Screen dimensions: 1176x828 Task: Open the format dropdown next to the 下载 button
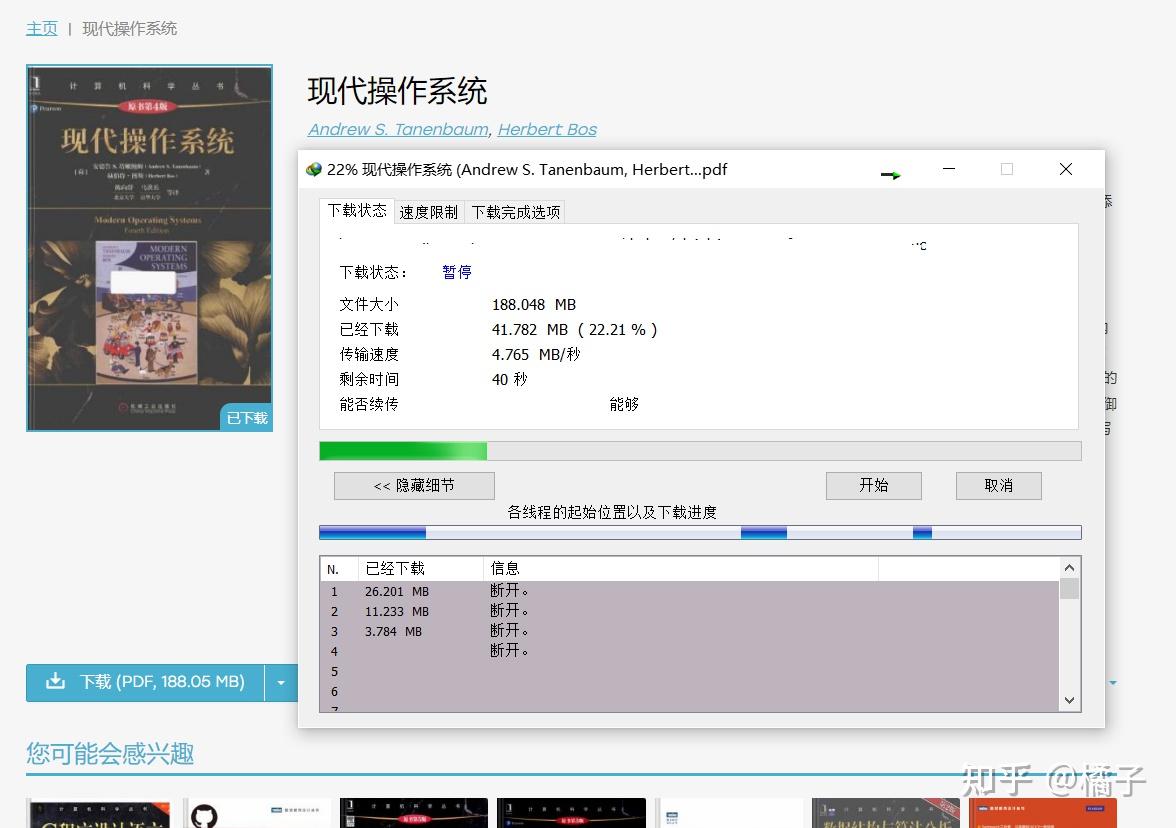pos(281,682)
